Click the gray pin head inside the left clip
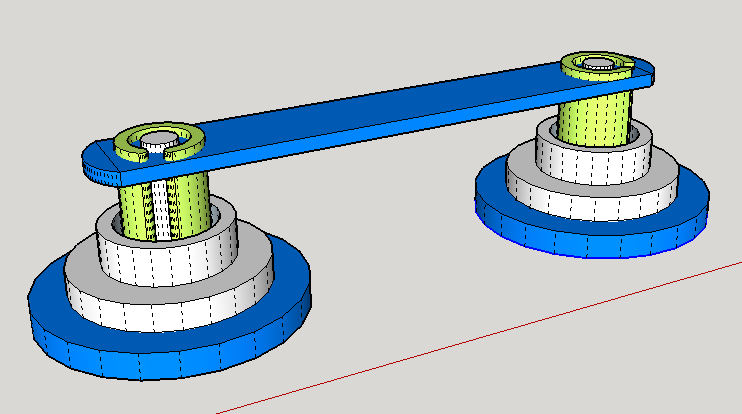742x414 pixels. pos(159,140)
